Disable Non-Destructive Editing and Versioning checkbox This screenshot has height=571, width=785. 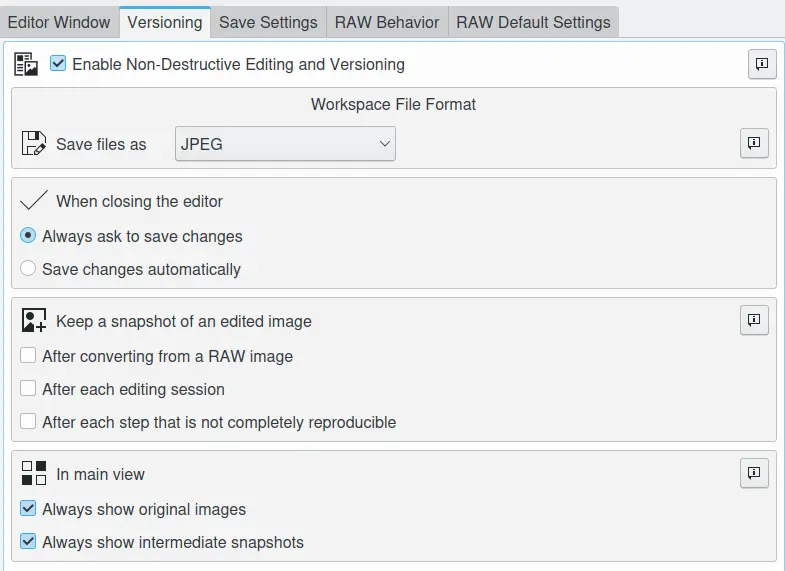58,64
